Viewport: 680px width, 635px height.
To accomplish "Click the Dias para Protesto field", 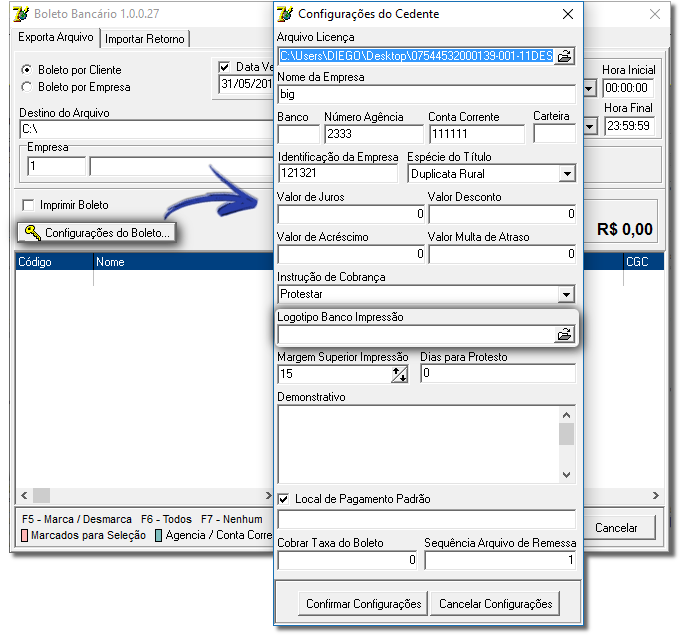I will (x=498, y=373).
